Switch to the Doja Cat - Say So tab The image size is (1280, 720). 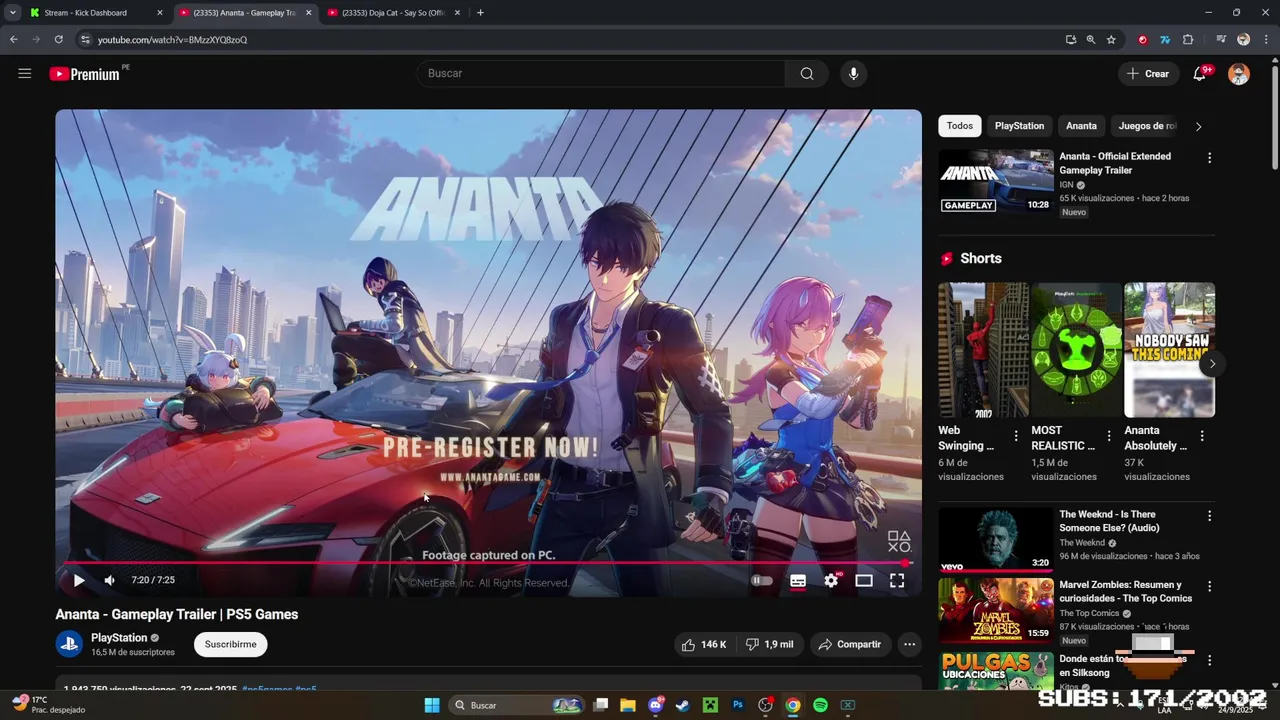(x=395, y=13)
